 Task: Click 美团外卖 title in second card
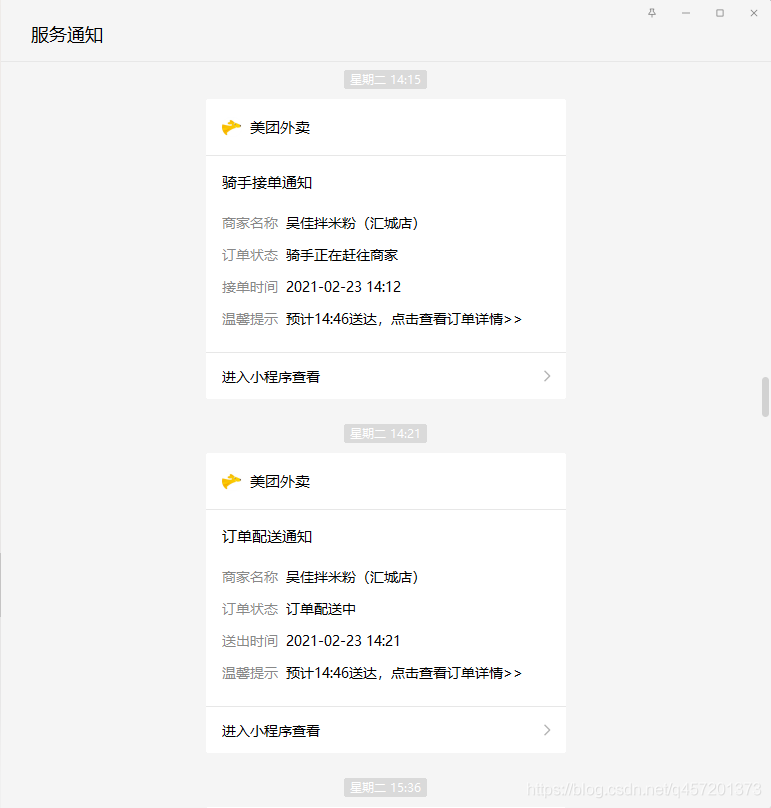point(280,482)
